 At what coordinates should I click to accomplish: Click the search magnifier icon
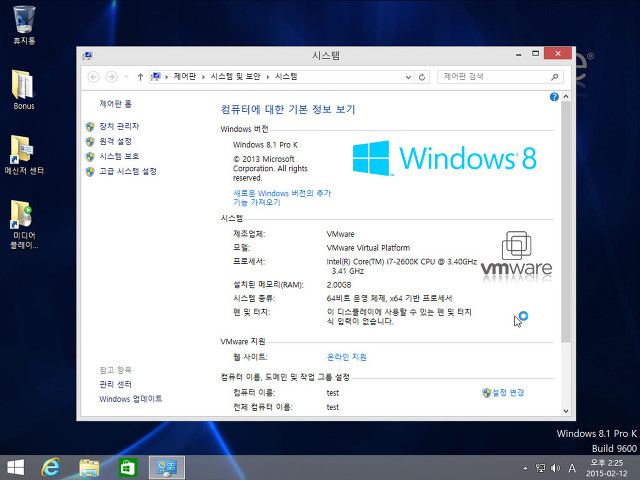(x=554, y=77)
